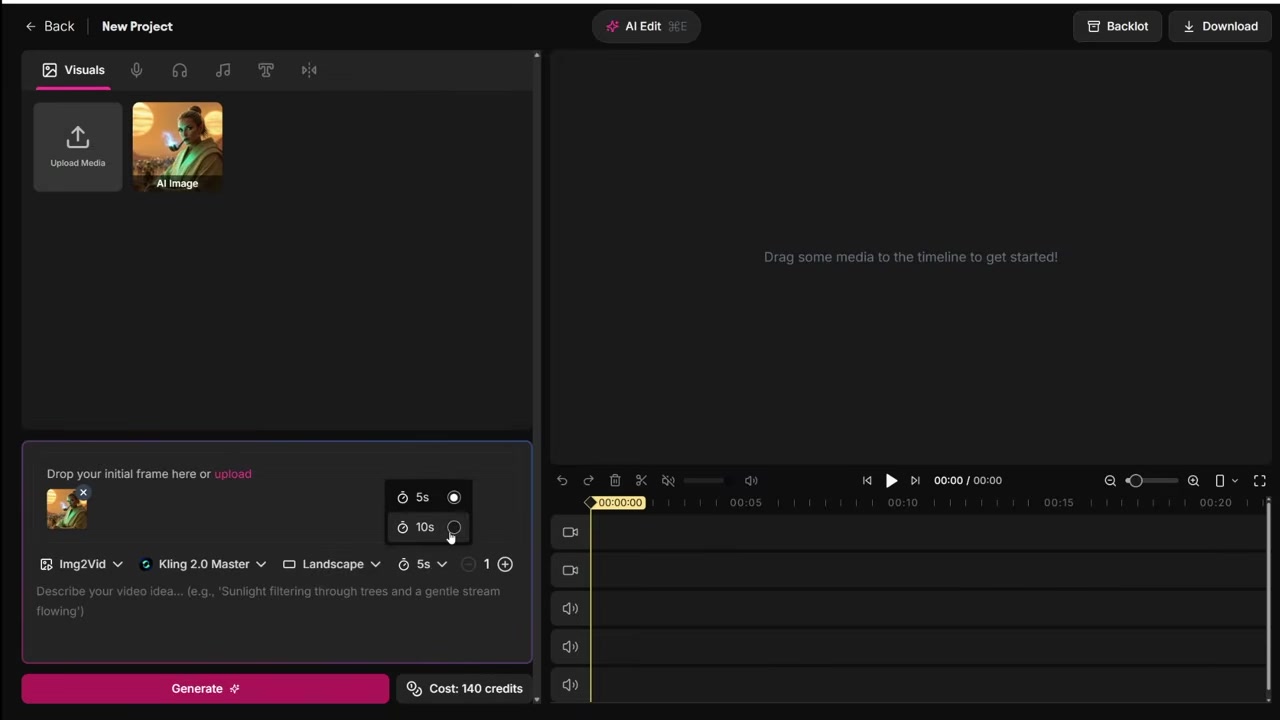The image size is (1280, 720).
Task: Click the initial frame thumbnail
Action: [66, 510]
